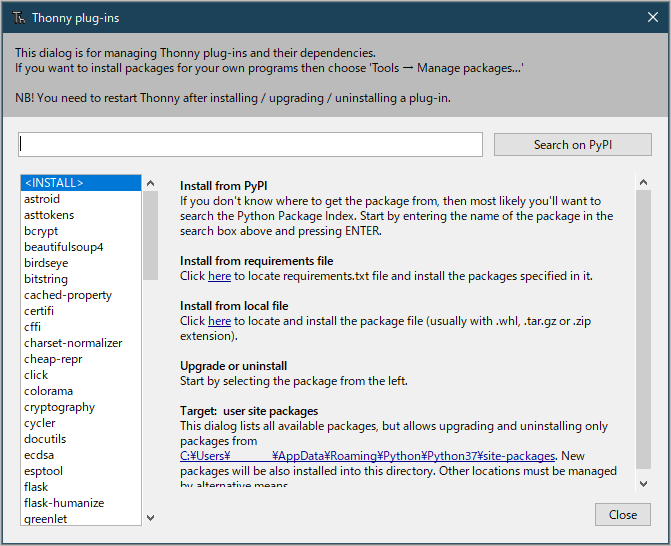Screen dimensions: 671x546
Task: Select bcrypt in the package list
Action: pos(80,231)
